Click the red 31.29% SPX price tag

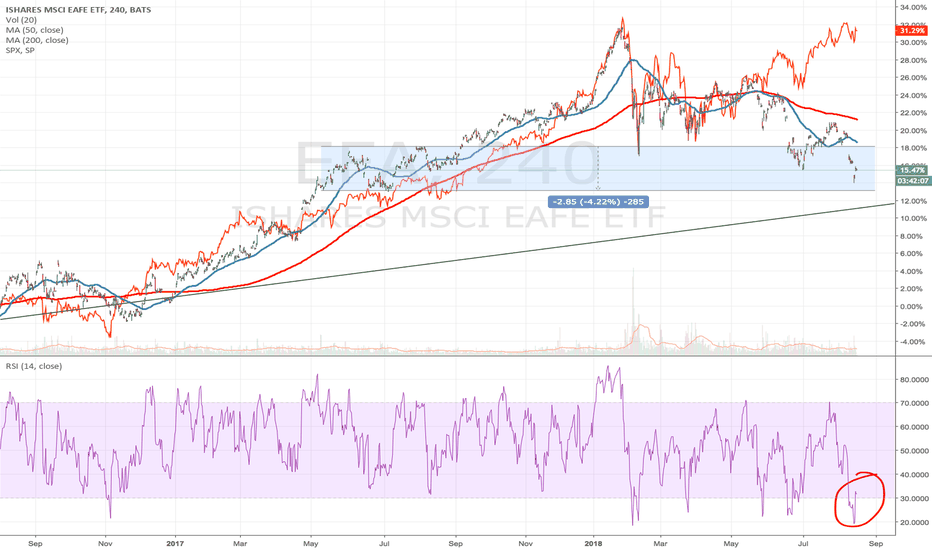tap(912, 30)
